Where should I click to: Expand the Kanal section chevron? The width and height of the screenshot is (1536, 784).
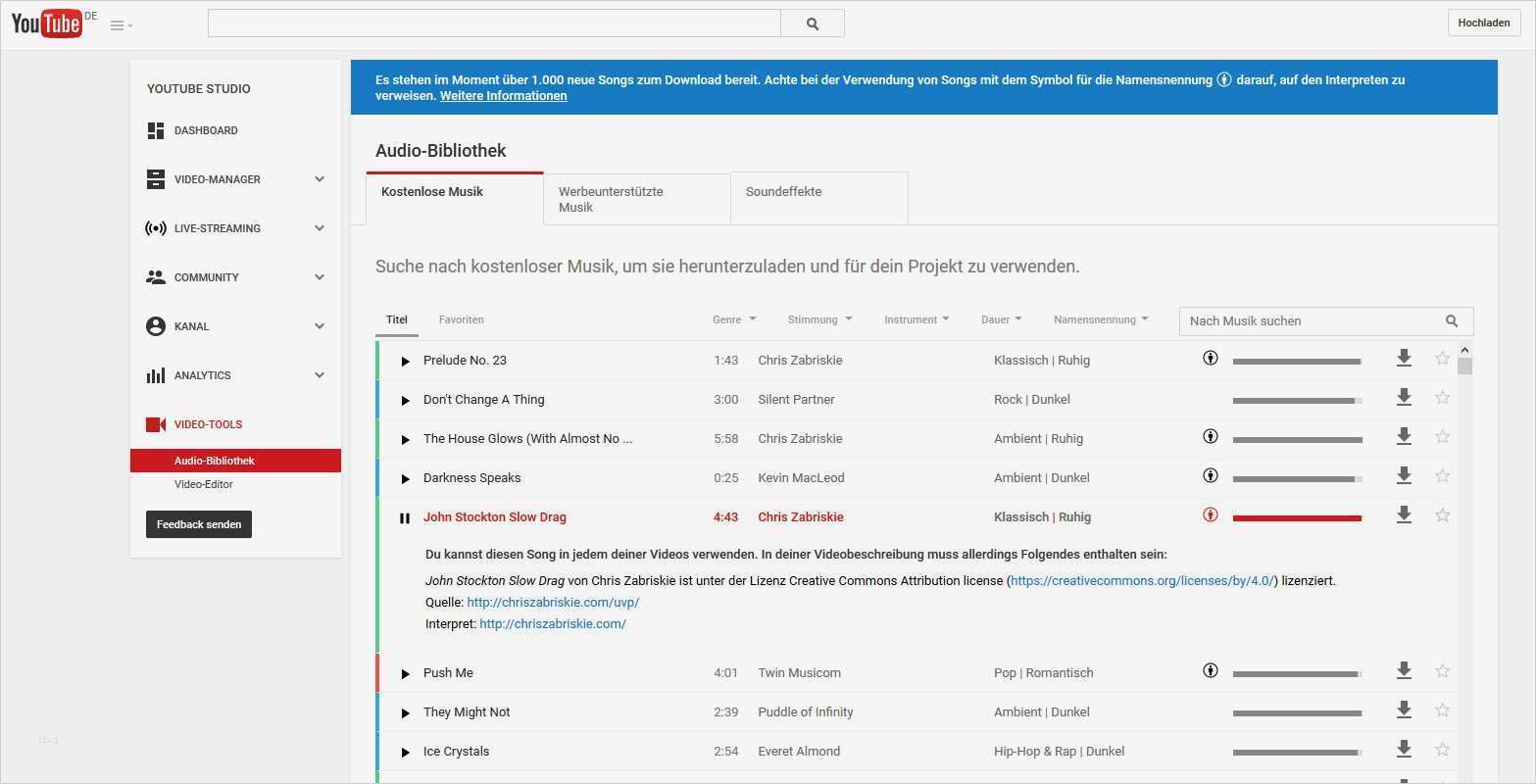[x=320, y=326]
